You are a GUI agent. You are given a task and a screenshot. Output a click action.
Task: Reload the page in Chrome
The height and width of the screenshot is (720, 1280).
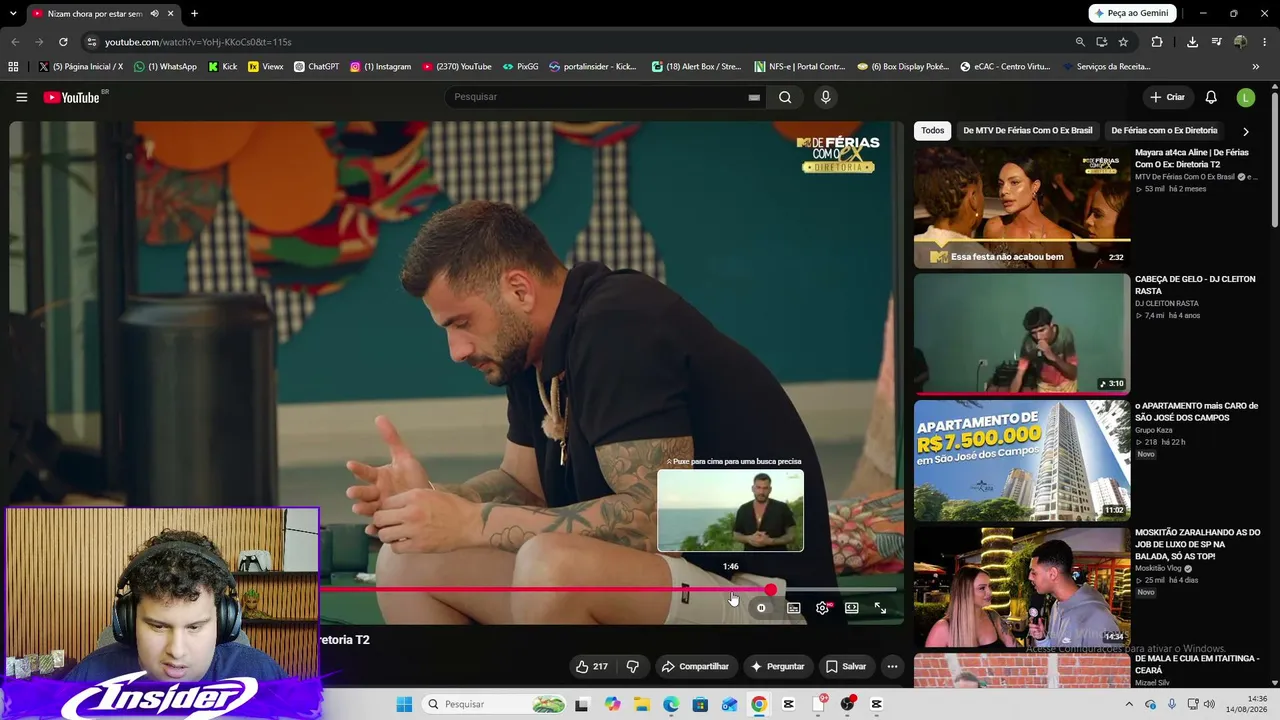[x=63, y=42]
